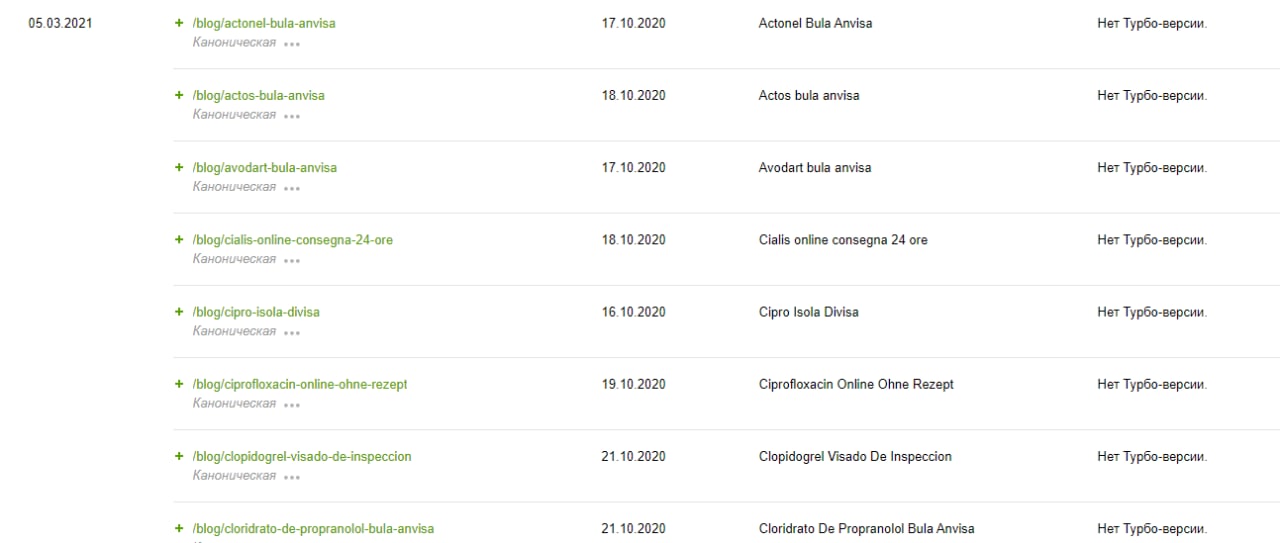Click the ellipsis under /blog/ciprofloxacin-online-ohne-rezept
The height and width of the screenshot is (543, 1280).
coord(291,404)
